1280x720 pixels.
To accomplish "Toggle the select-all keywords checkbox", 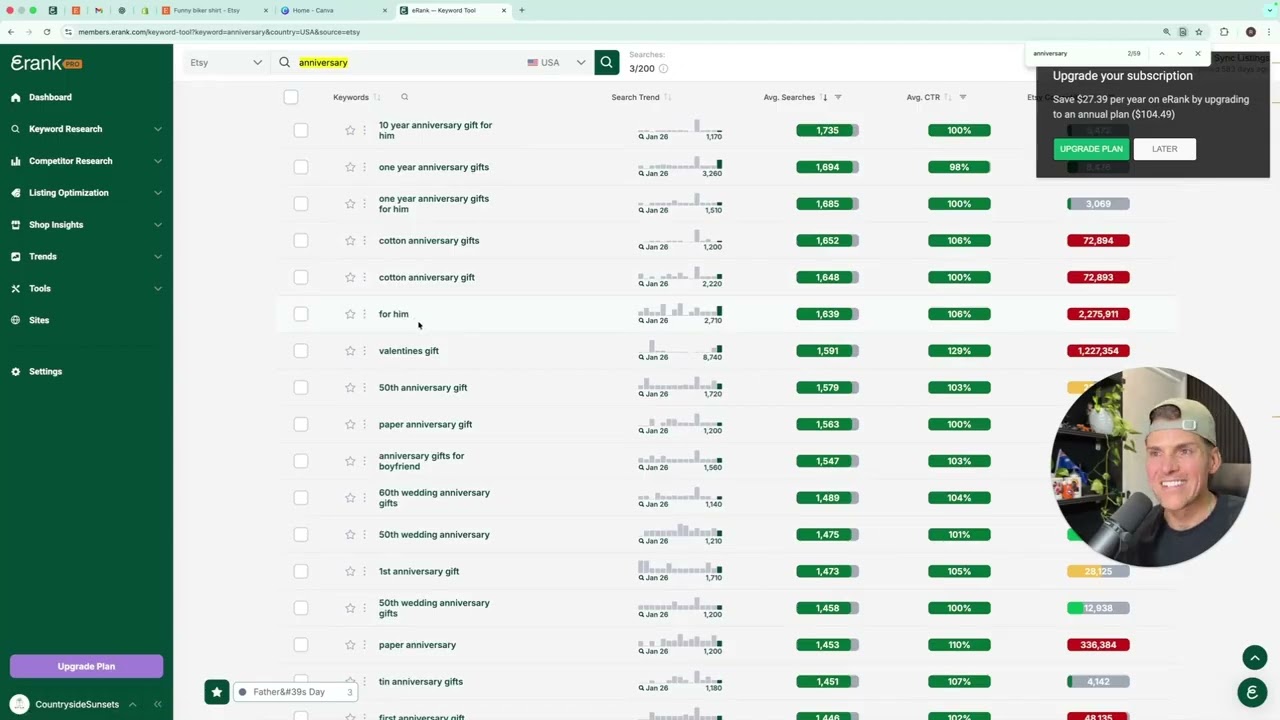I will point(291,97).
